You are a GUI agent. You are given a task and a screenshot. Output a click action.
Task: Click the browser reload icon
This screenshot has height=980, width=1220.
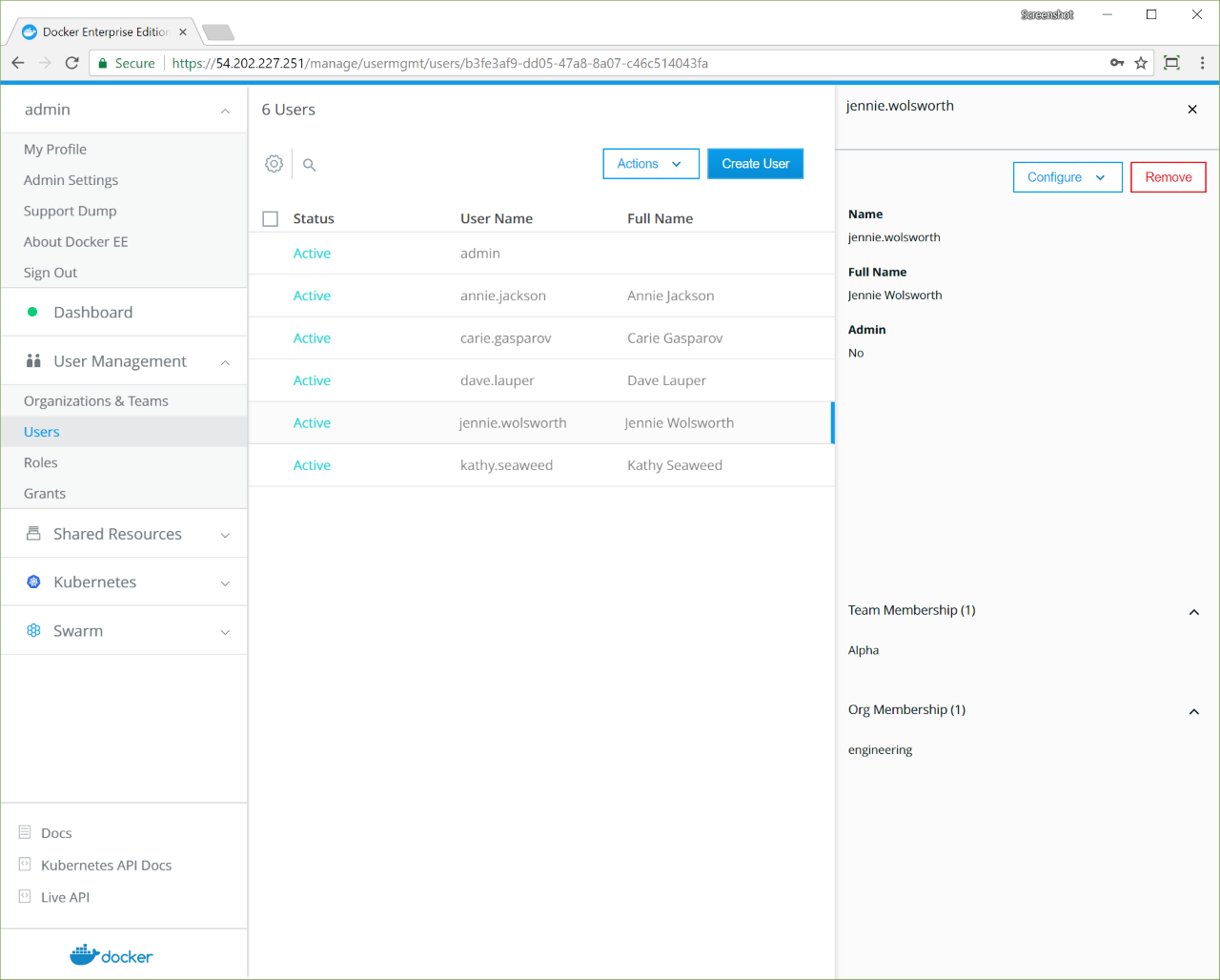point(71,63)
